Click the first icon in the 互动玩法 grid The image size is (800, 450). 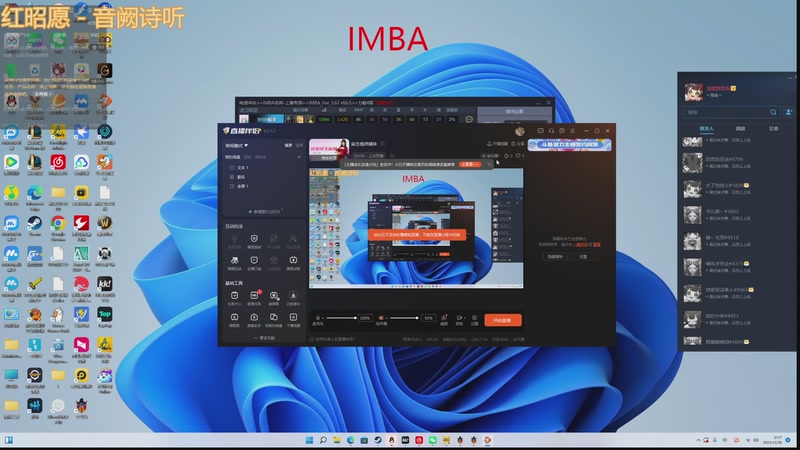point(234,240)
